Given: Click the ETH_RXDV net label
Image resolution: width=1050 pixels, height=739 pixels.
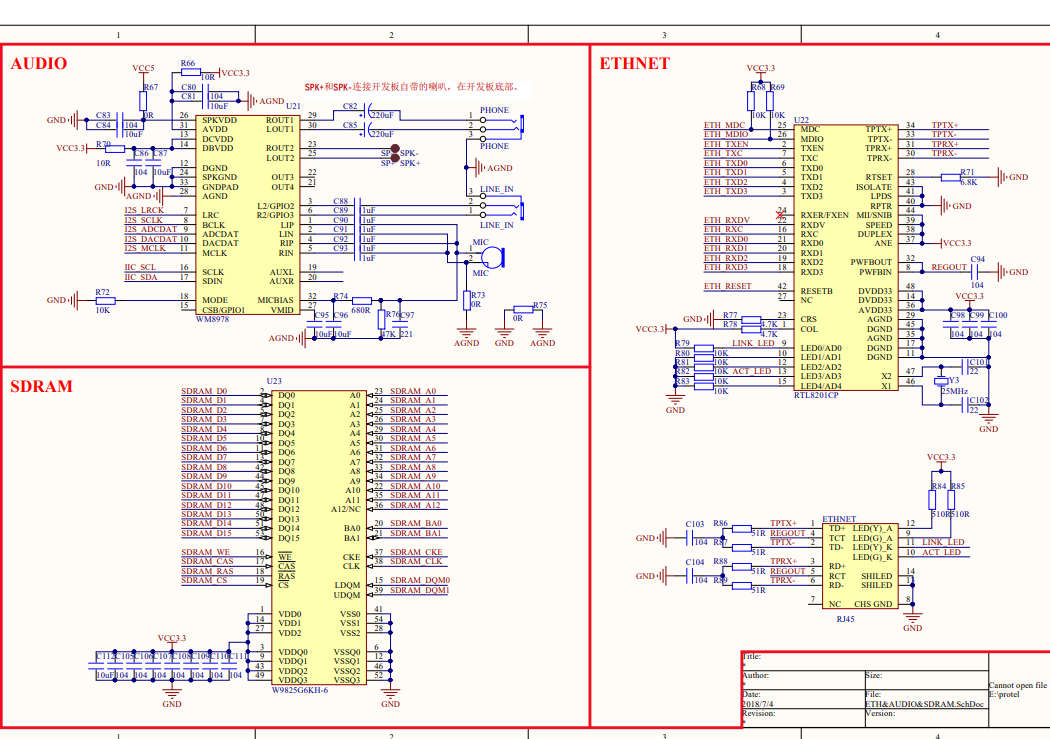Looking at the screenshot, I should [727, 220].
